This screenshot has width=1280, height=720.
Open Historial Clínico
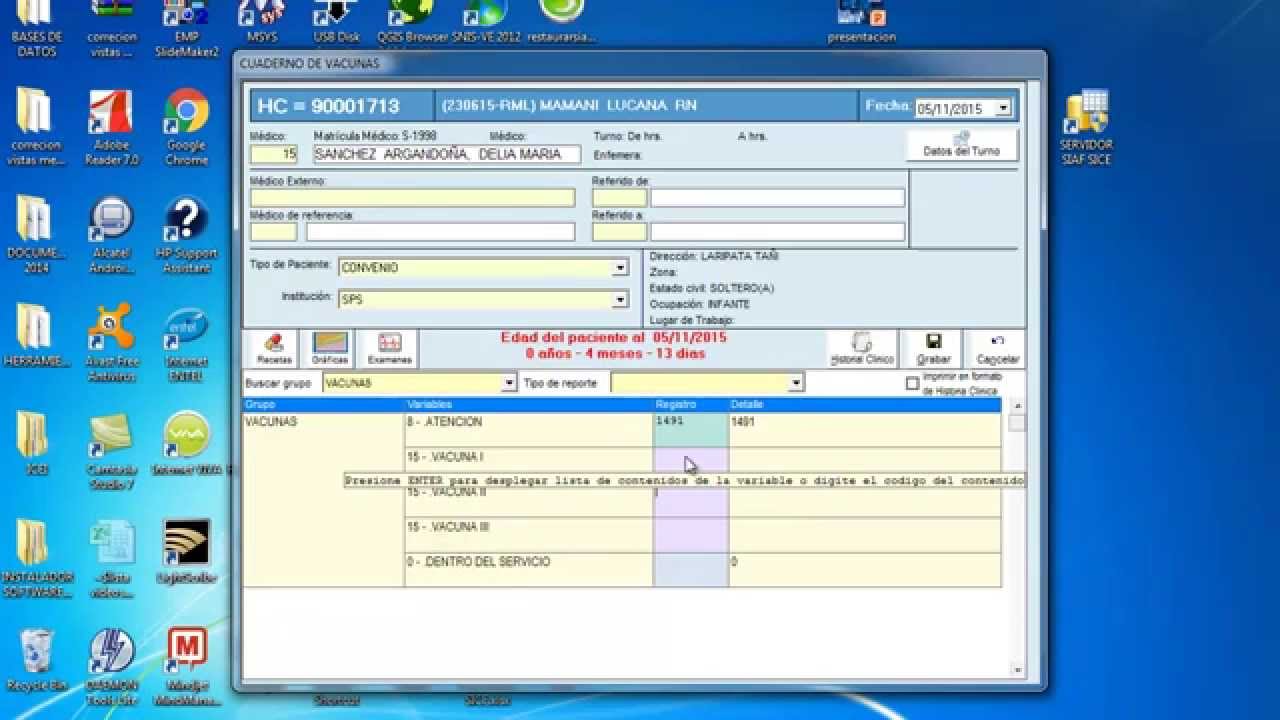pyautogui.click(x=862, y=349)
